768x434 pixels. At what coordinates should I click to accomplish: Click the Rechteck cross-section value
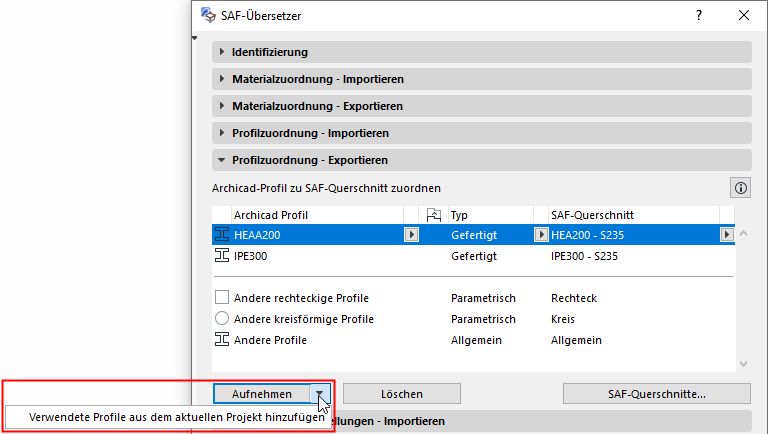click(574, 298)
